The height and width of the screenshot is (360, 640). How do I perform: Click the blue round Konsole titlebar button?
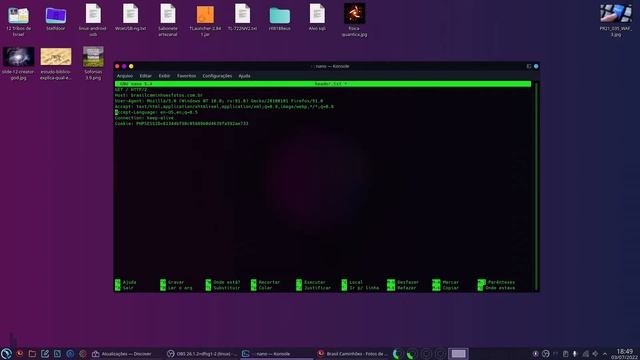pyautogui.click(x=536, y=66)
